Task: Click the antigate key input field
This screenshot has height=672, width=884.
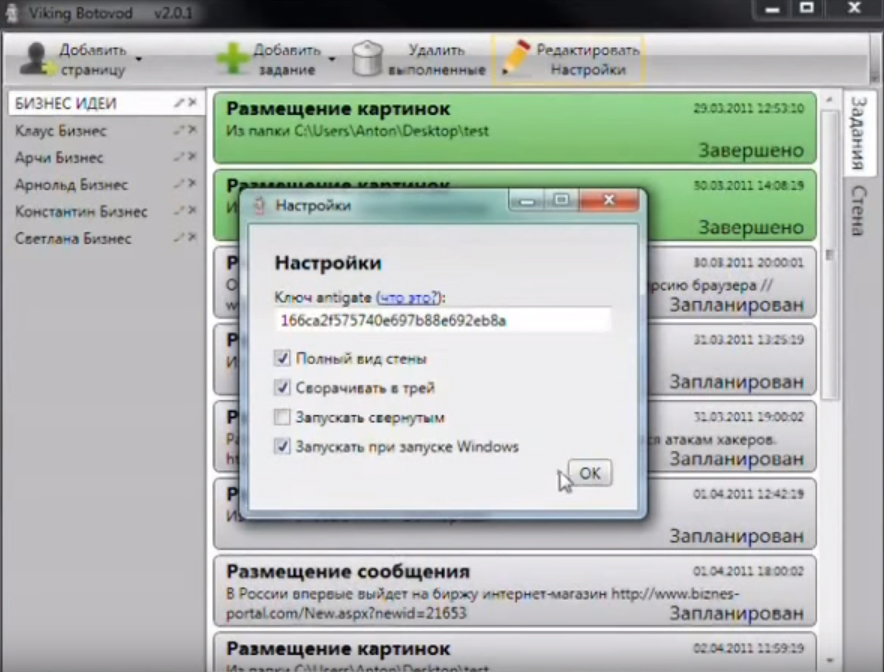Action: tap(443, 320)
